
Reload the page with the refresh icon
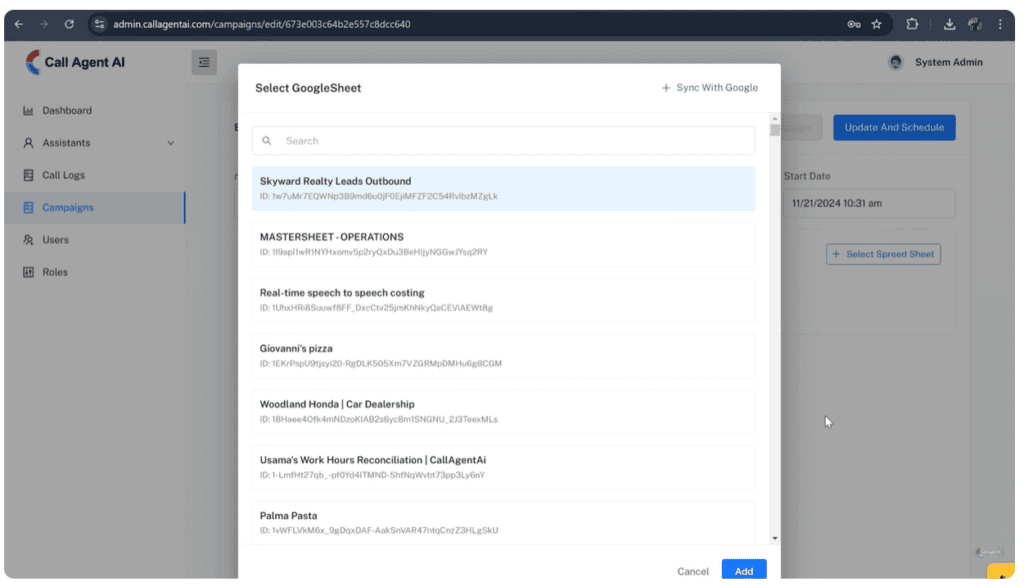point(69,24)
